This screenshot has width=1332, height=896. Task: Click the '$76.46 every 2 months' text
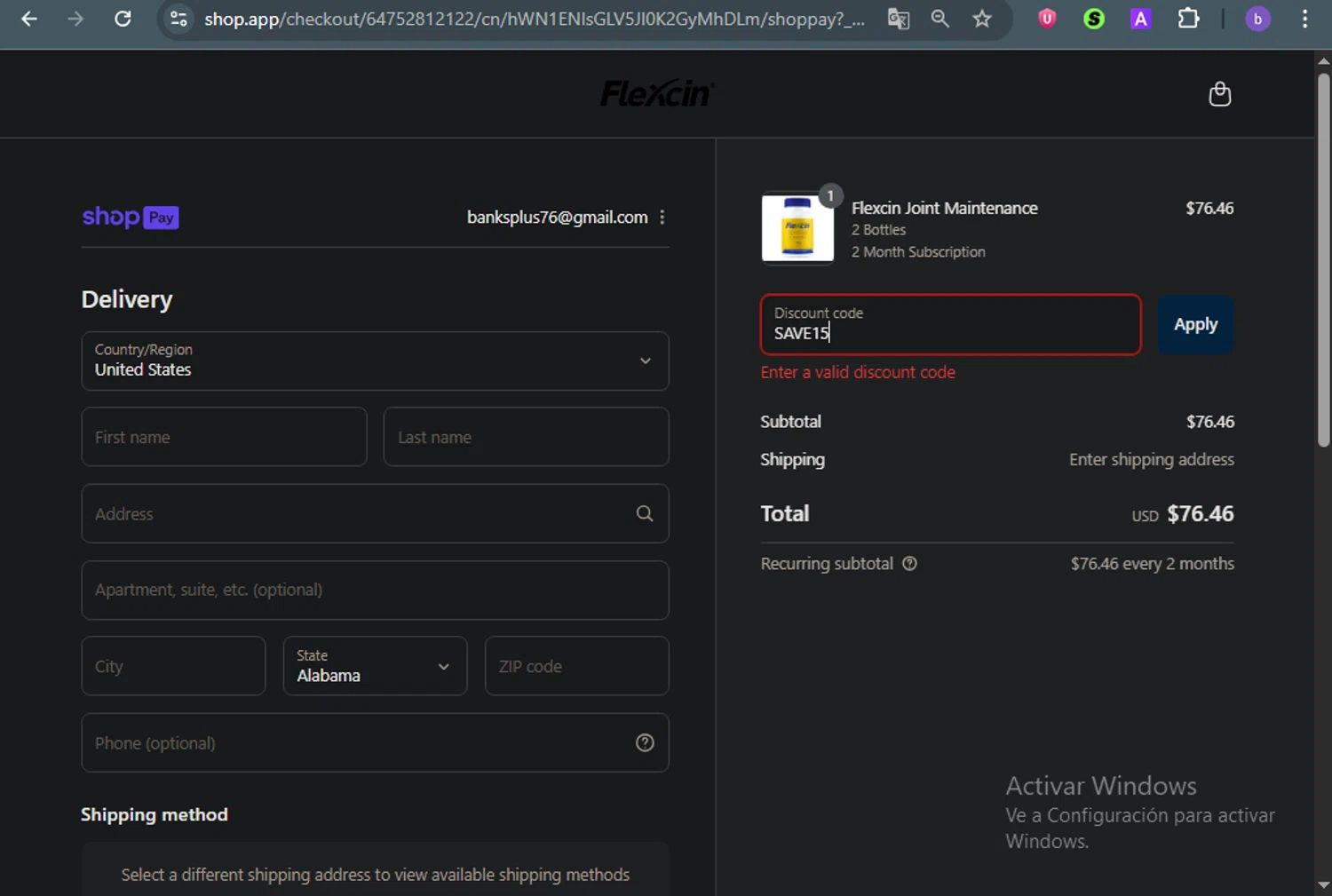[1153, 564]
